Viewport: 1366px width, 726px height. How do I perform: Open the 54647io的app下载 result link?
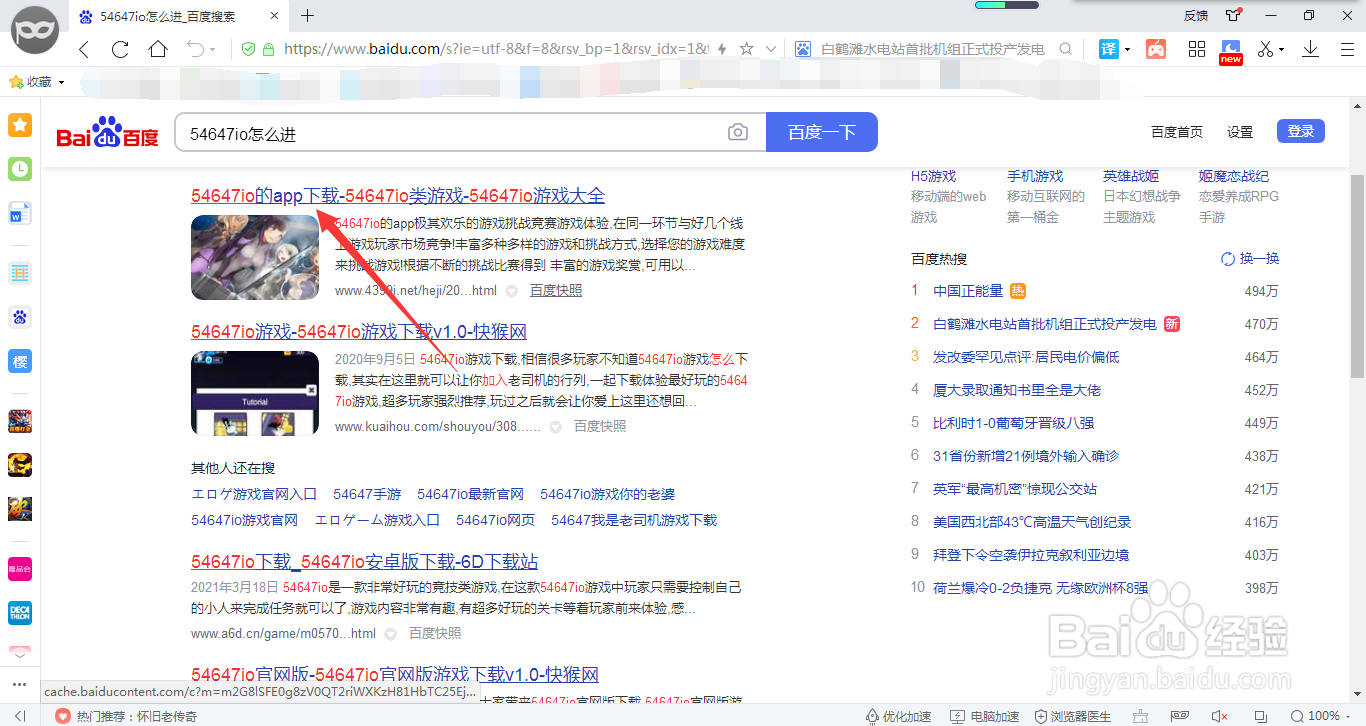(398, 196)
